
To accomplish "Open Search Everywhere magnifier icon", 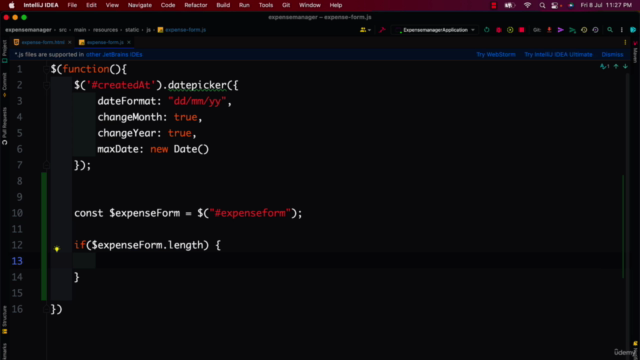I will [610, 30].
